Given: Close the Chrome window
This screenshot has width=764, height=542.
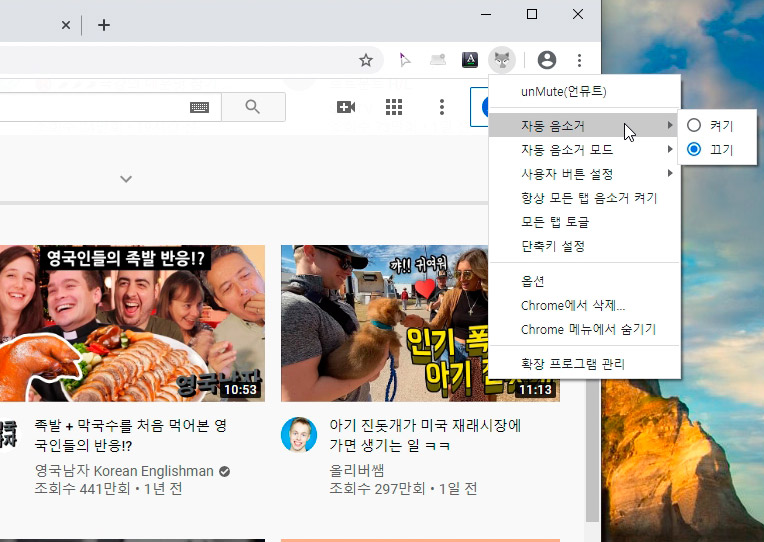Looking at the screenshot, I should pyautogui.click(x=578, y=14).
